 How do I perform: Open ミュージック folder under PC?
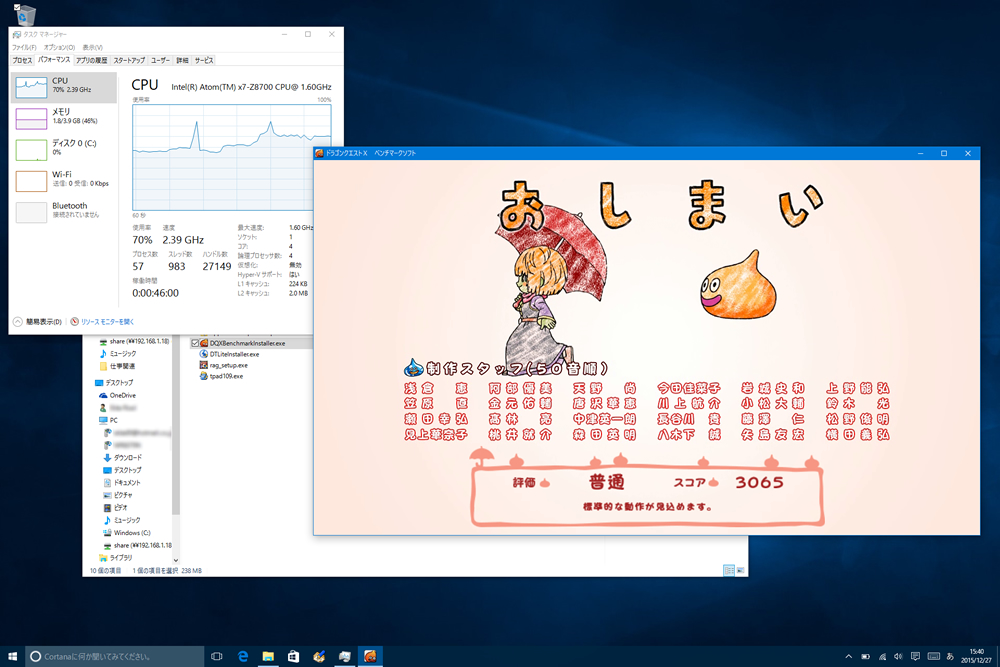coord(121,520)
